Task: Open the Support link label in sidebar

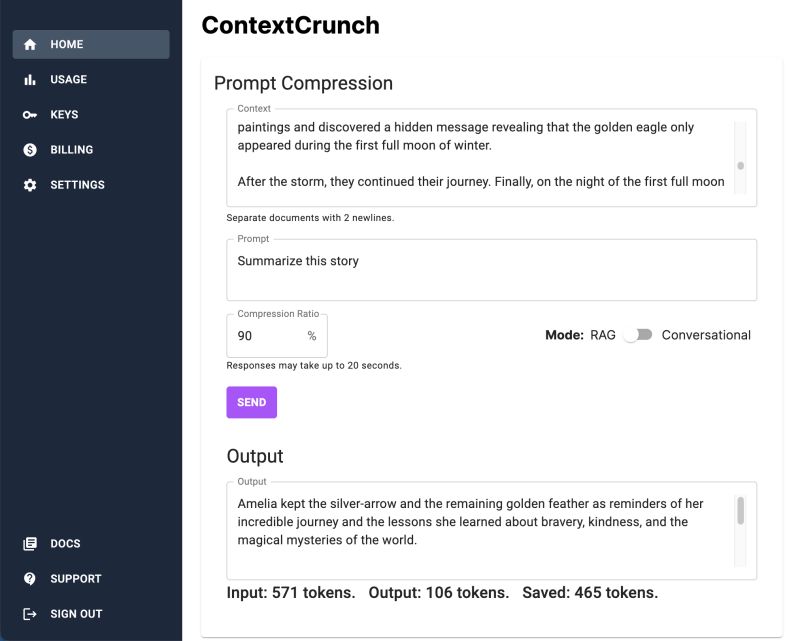Action: pyautogui.click(x=76, y=579)
